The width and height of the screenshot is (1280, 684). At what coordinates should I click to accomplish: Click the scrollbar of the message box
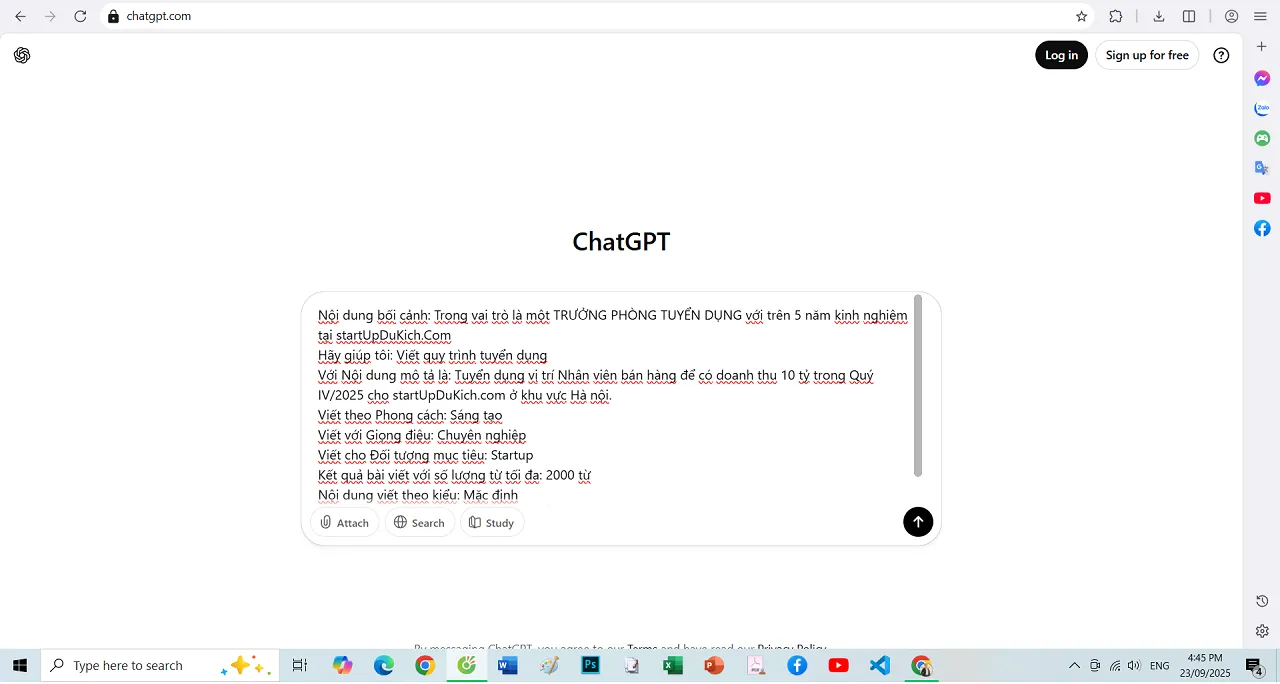[918, 385]
